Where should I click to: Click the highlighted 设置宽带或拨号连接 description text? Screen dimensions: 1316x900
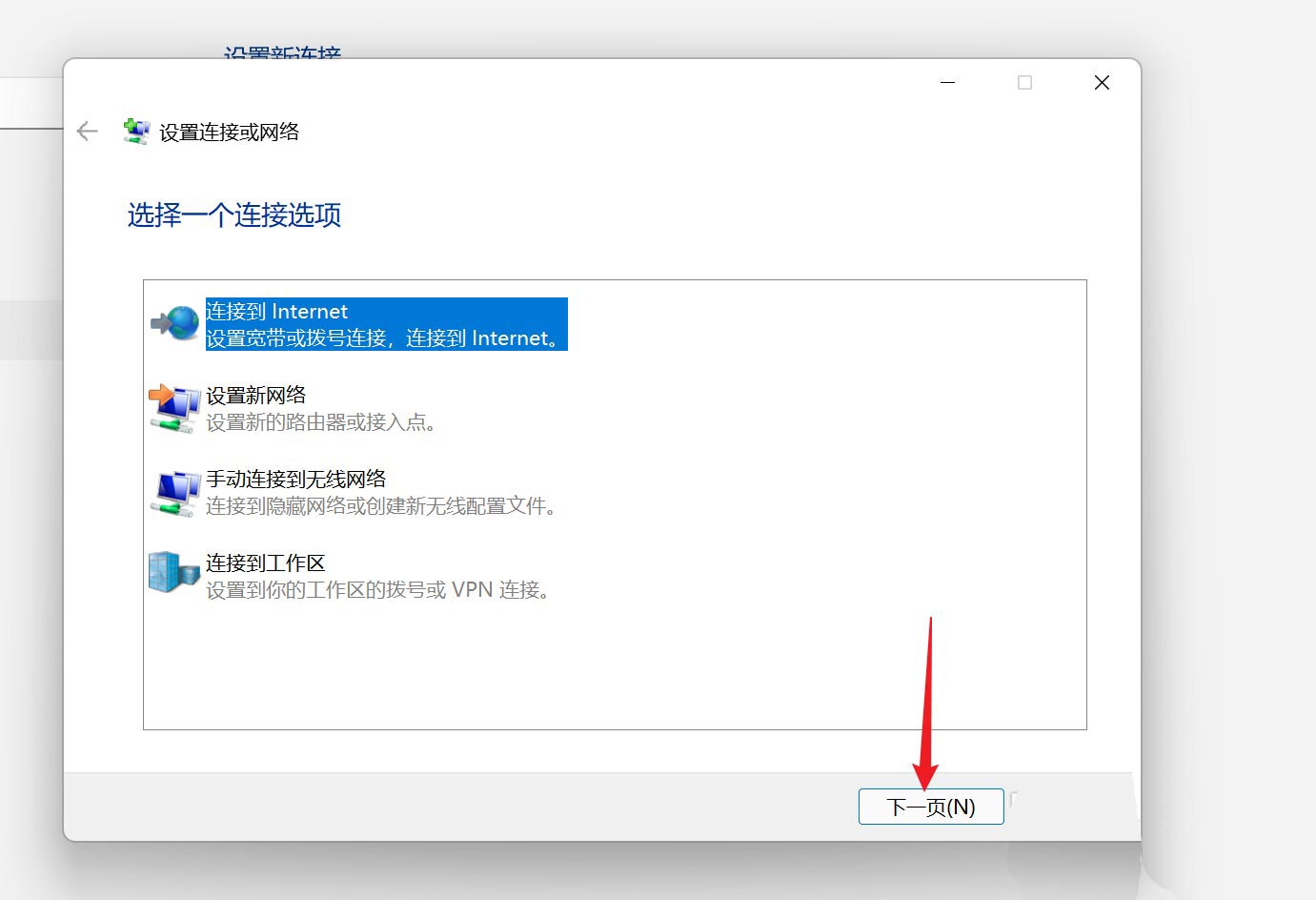(381, 337)
